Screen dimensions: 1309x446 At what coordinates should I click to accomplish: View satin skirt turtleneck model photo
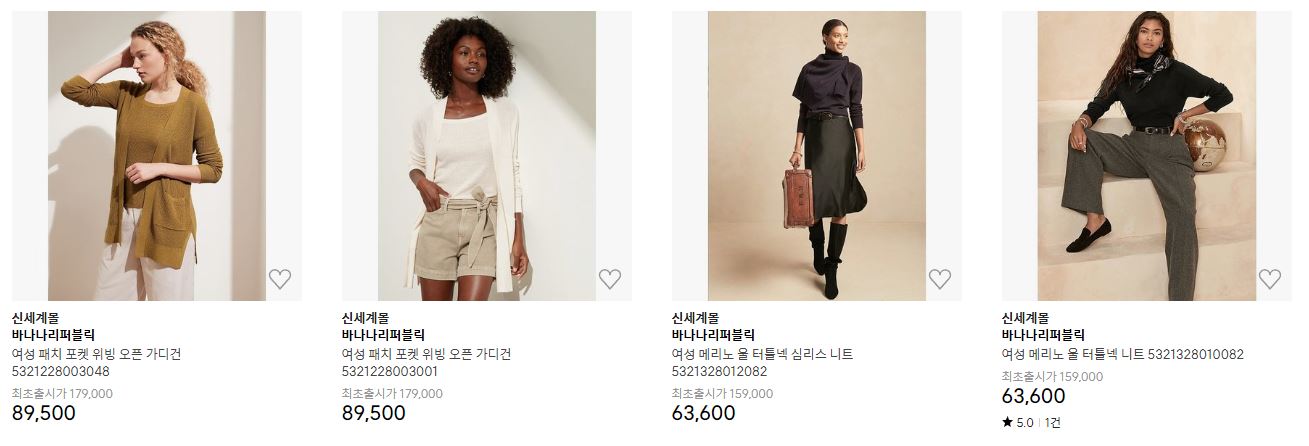(817, 156)
